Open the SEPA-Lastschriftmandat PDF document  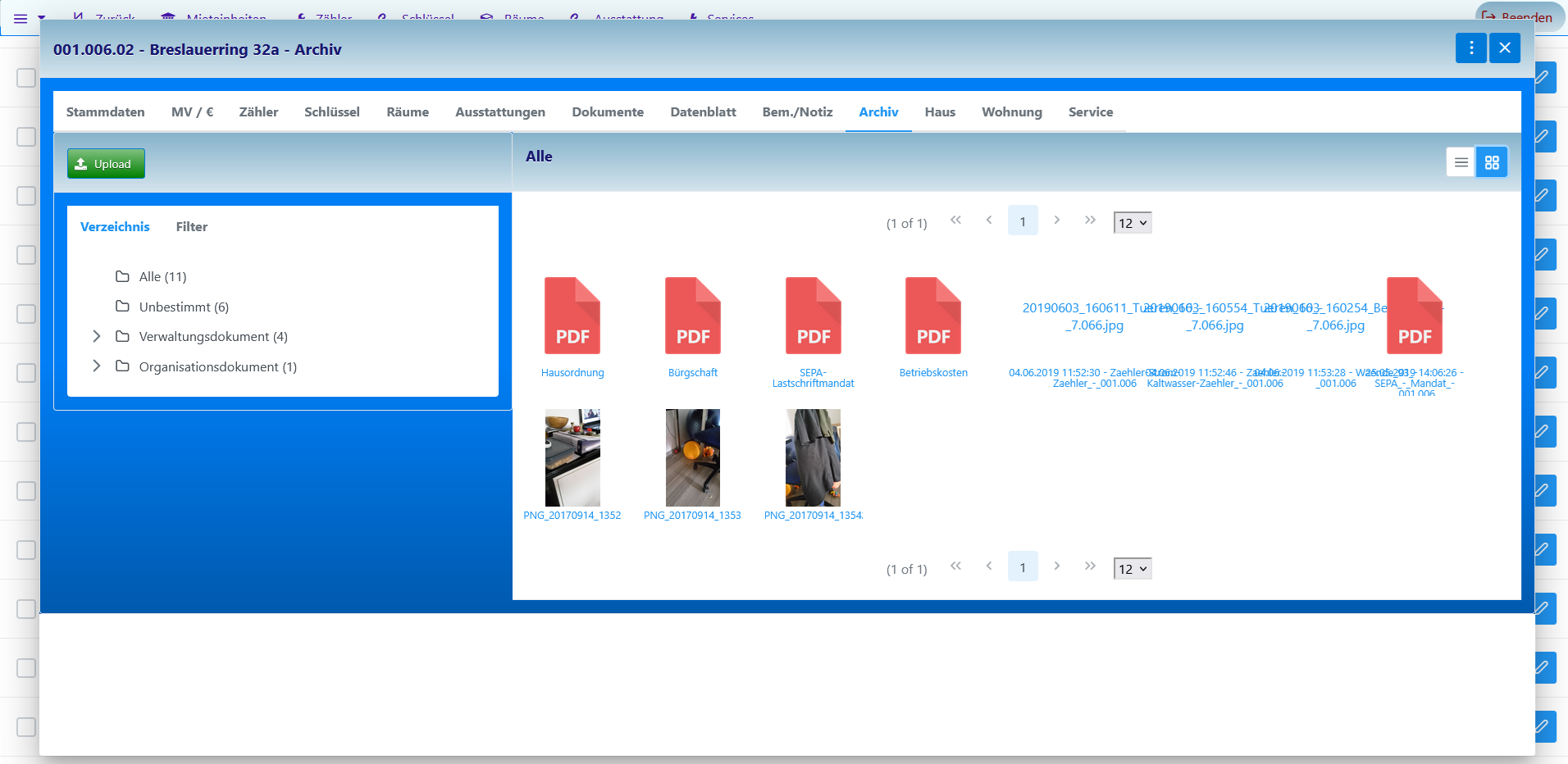tap(814, 316)
